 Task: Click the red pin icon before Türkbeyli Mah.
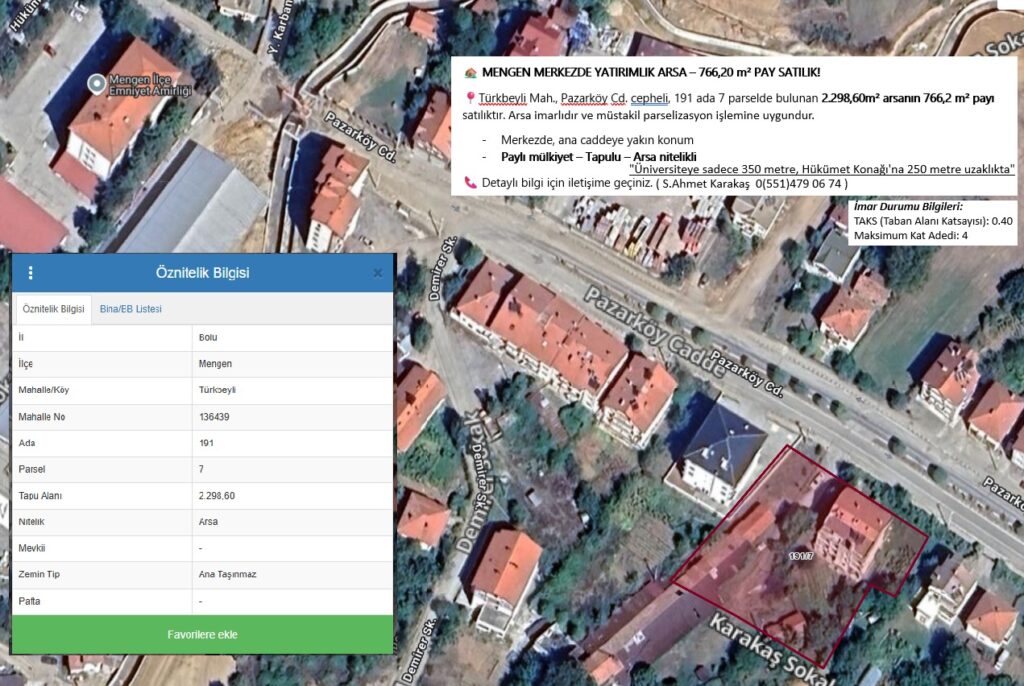coord(470,98)
